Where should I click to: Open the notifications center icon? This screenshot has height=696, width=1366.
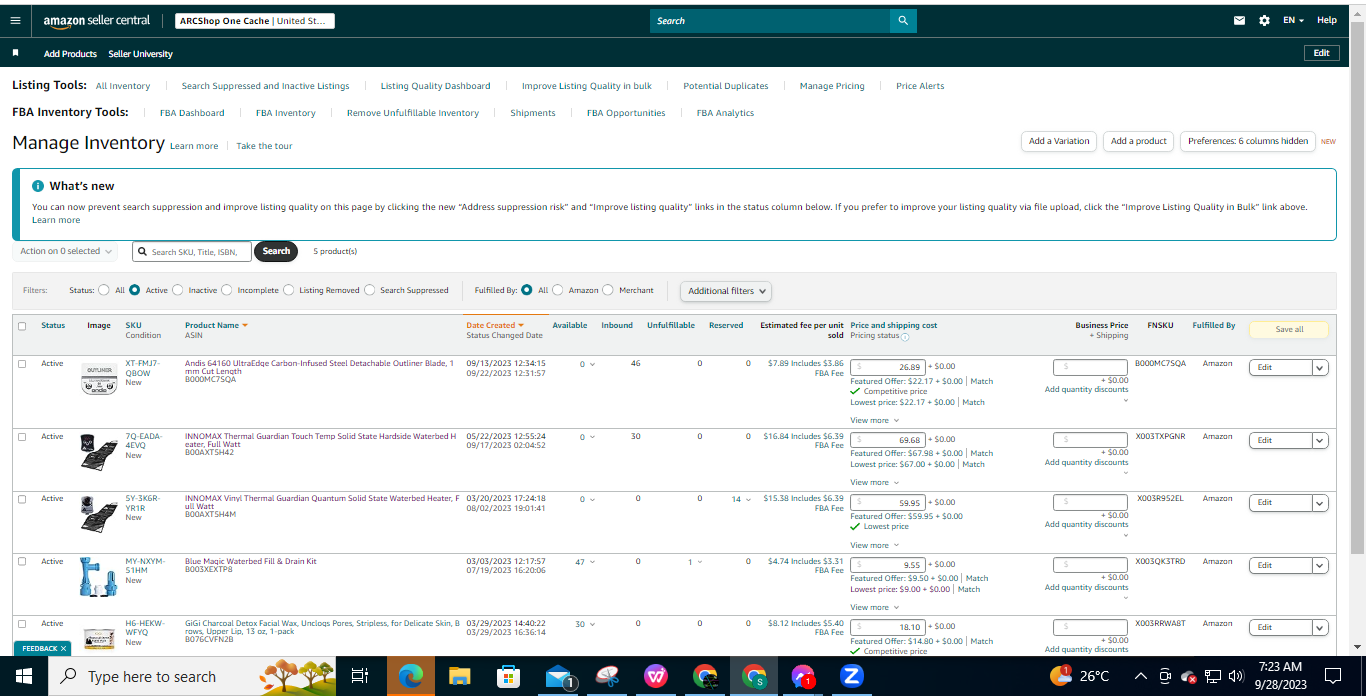coord(1332,676)
